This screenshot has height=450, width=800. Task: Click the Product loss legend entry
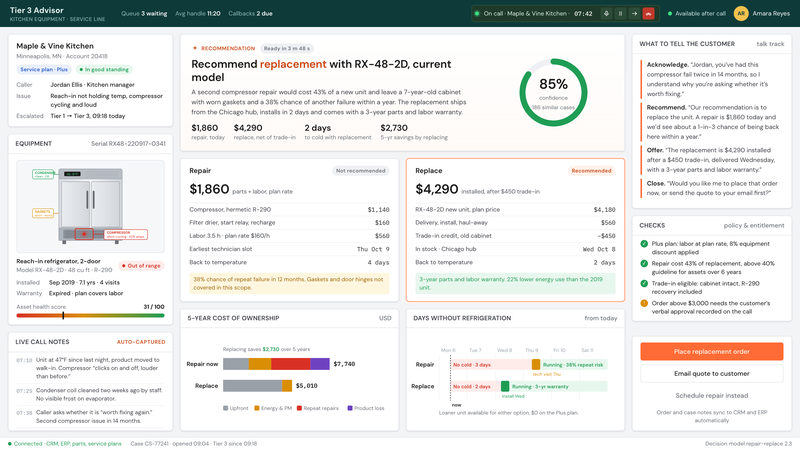[x=366, y=408]
